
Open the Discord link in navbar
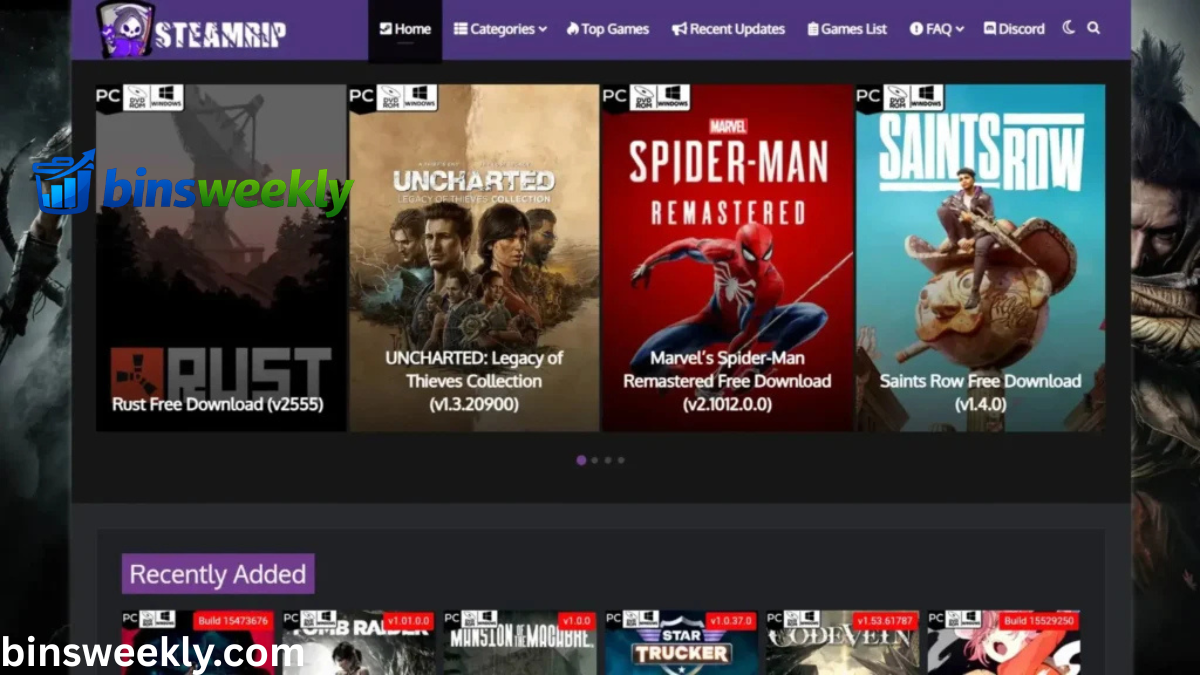coord(1015,29)
